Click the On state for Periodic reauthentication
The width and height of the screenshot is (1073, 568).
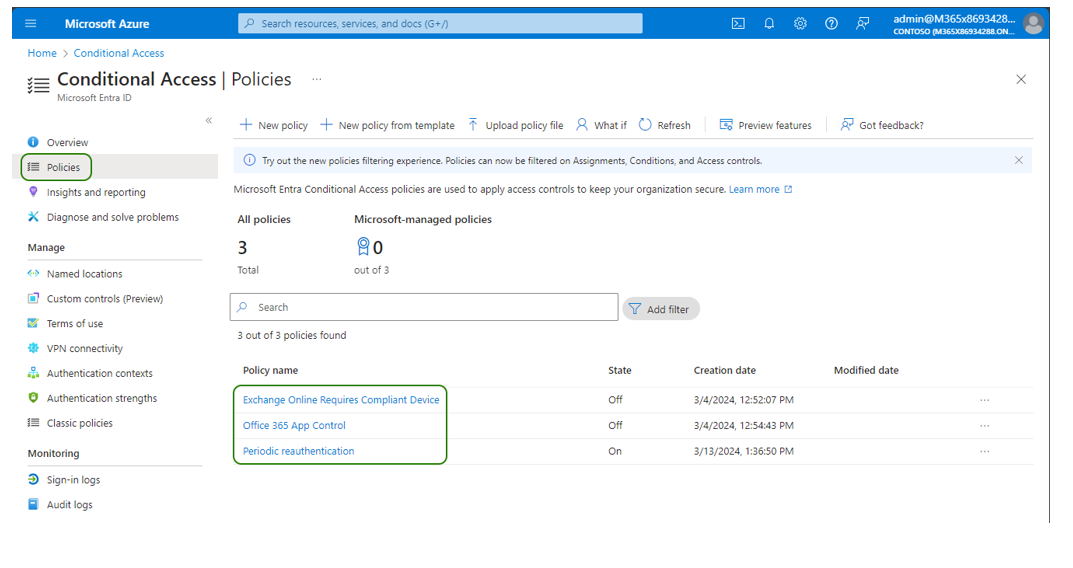615,451
